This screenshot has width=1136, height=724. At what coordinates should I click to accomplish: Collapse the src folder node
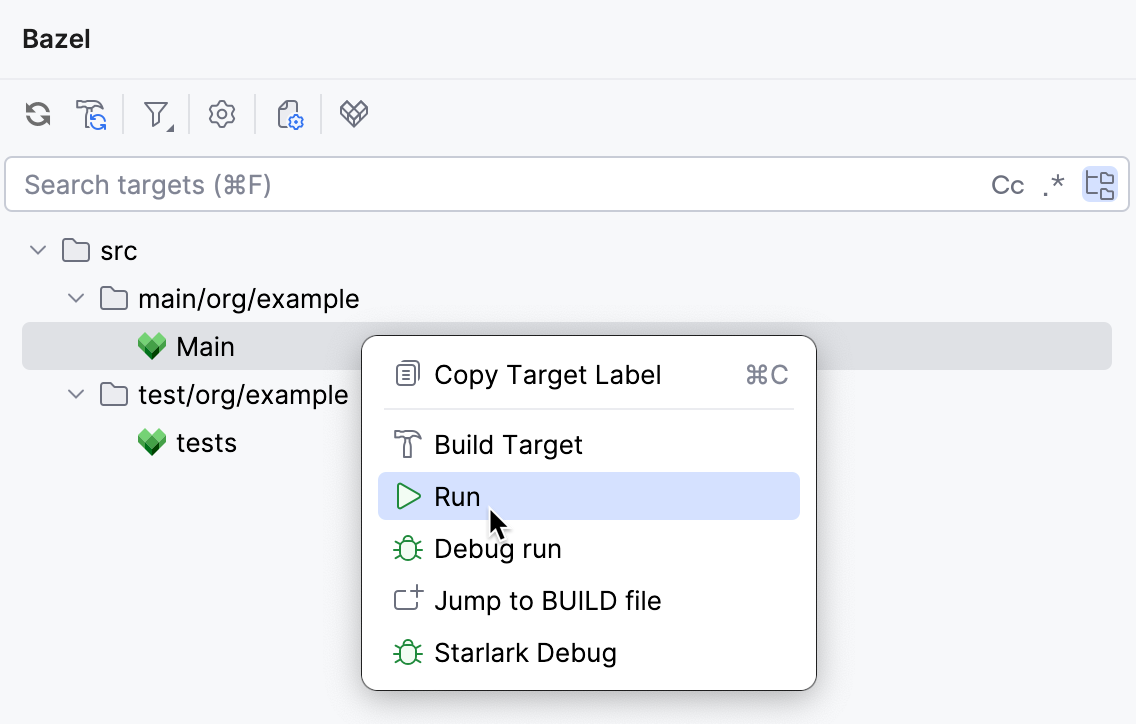tap(37, 250)
